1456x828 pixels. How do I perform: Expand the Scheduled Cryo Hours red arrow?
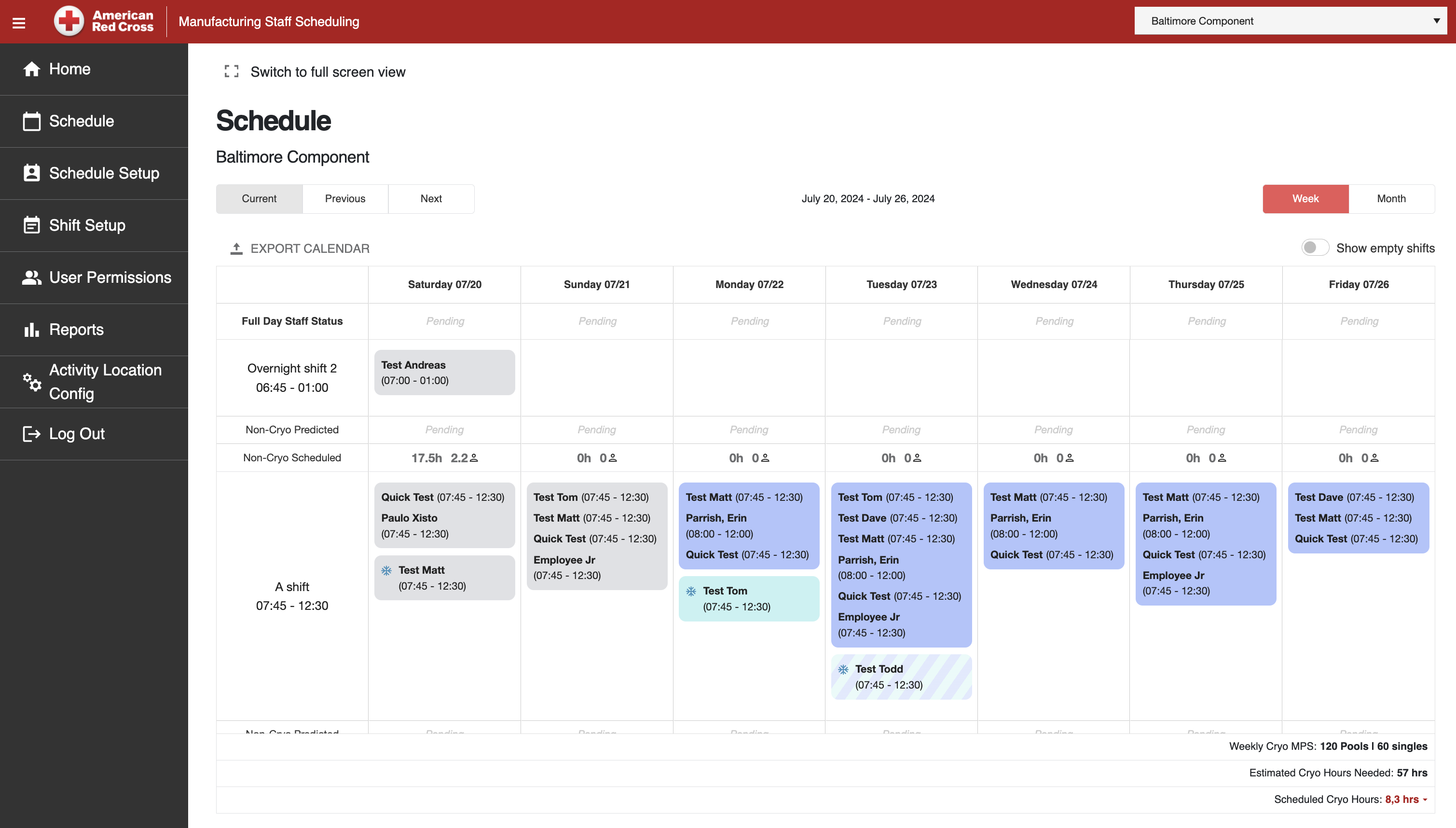[1425, 800]
